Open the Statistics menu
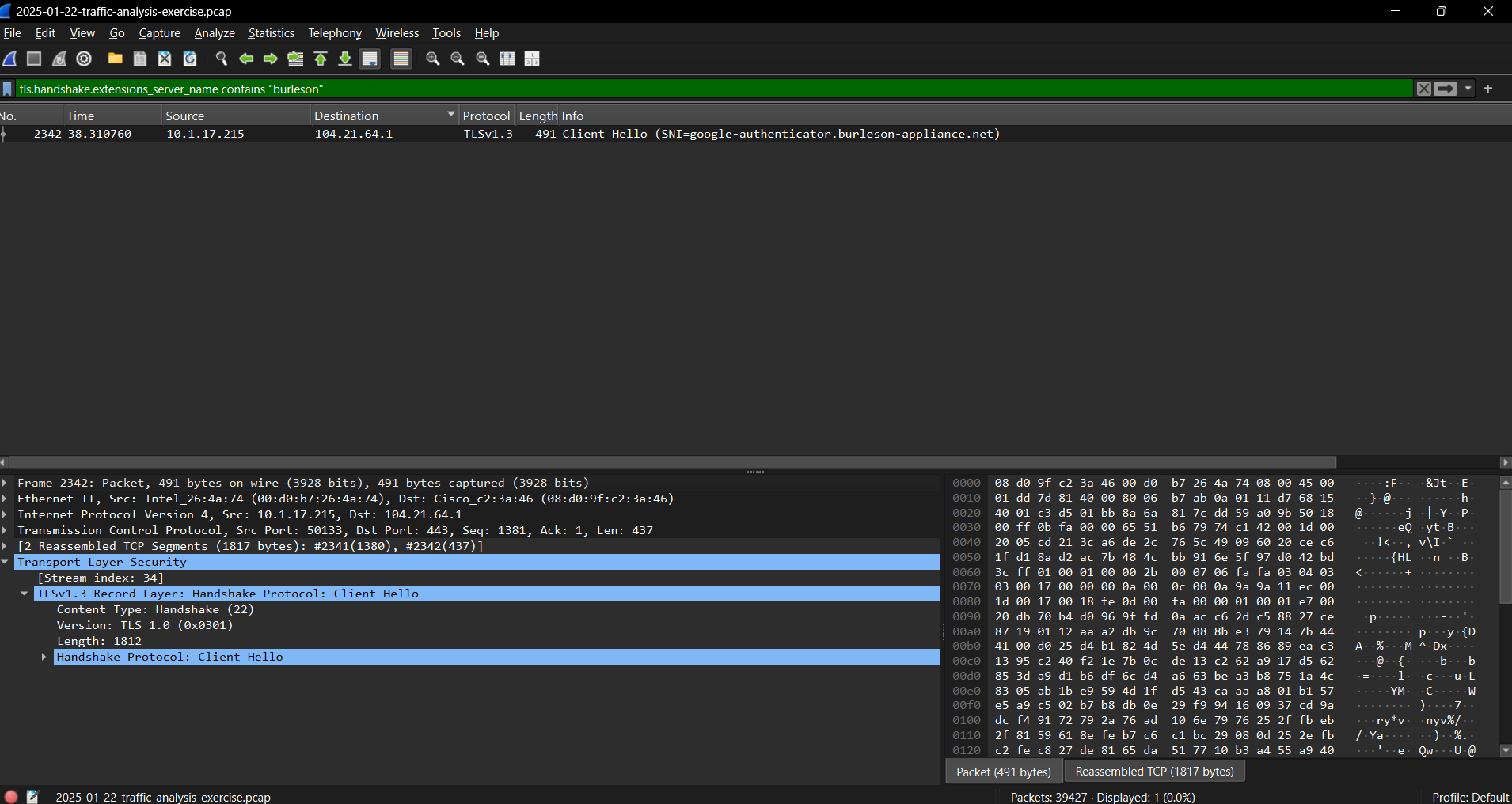The height and width of the screenshot is (804, 1512). (272, 33)
